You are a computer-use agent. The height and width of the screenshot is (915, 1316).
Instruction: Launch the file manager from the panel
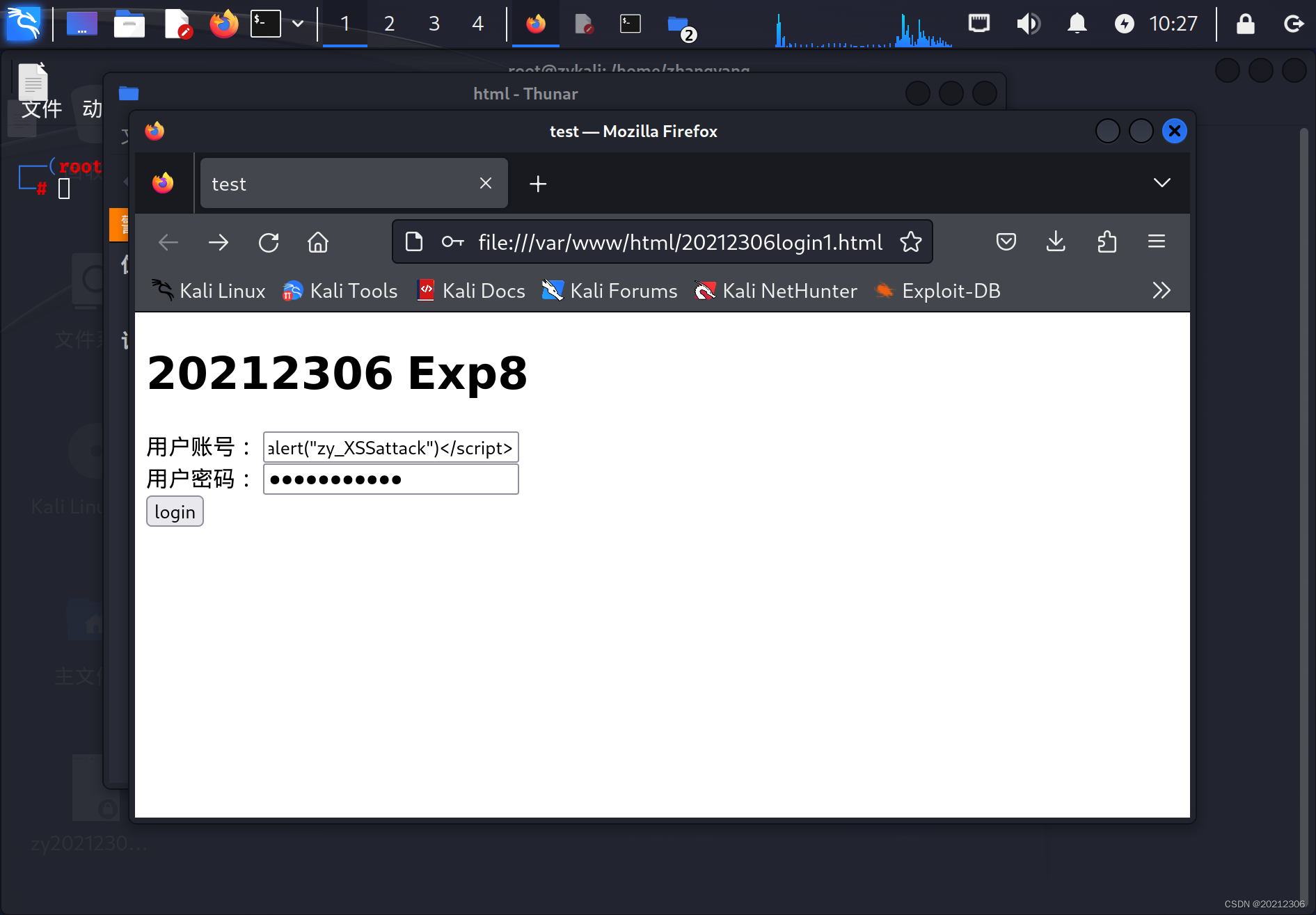129,24
